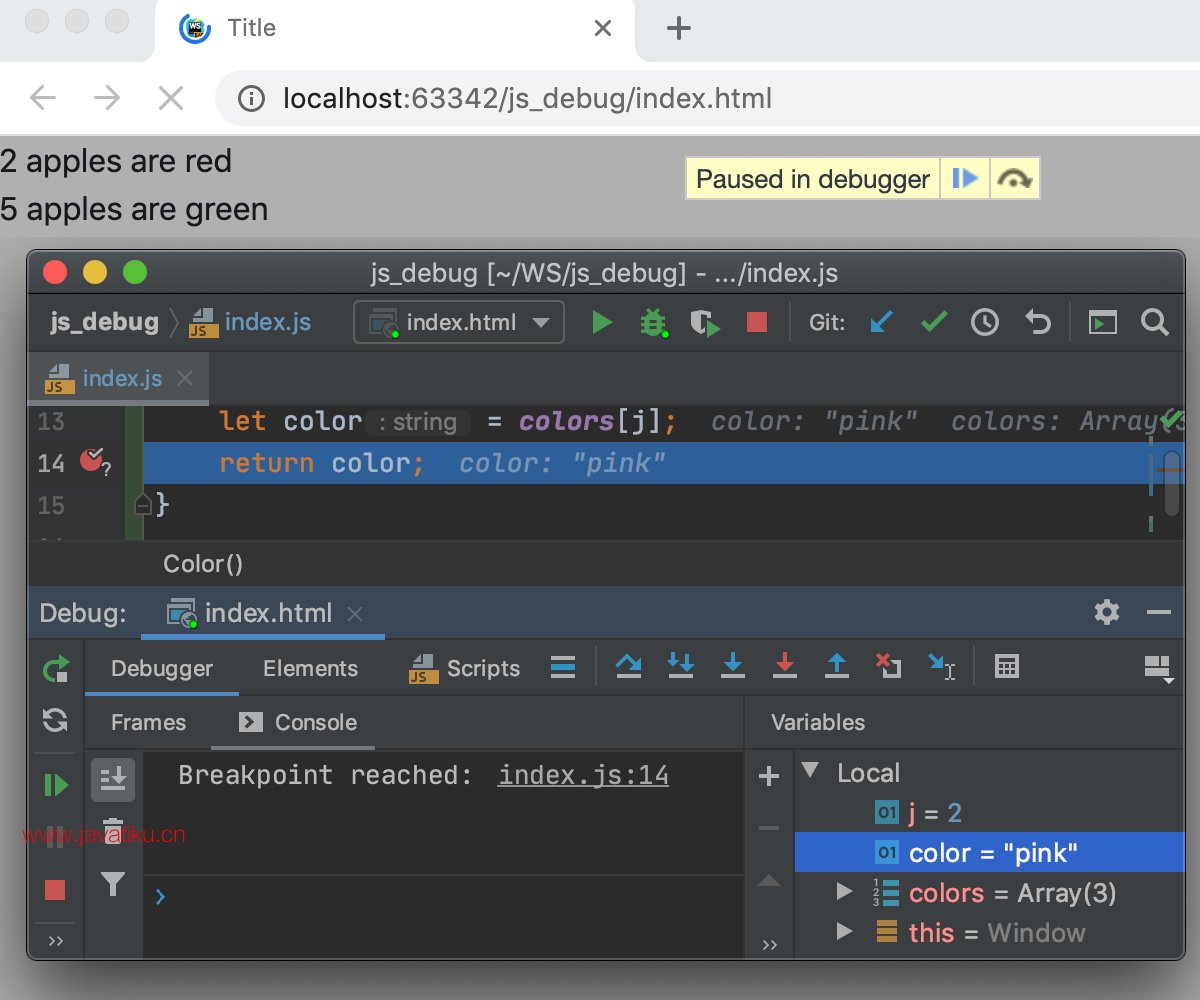Resume script in browser Paused in debugger overlay

pos(965,179)
